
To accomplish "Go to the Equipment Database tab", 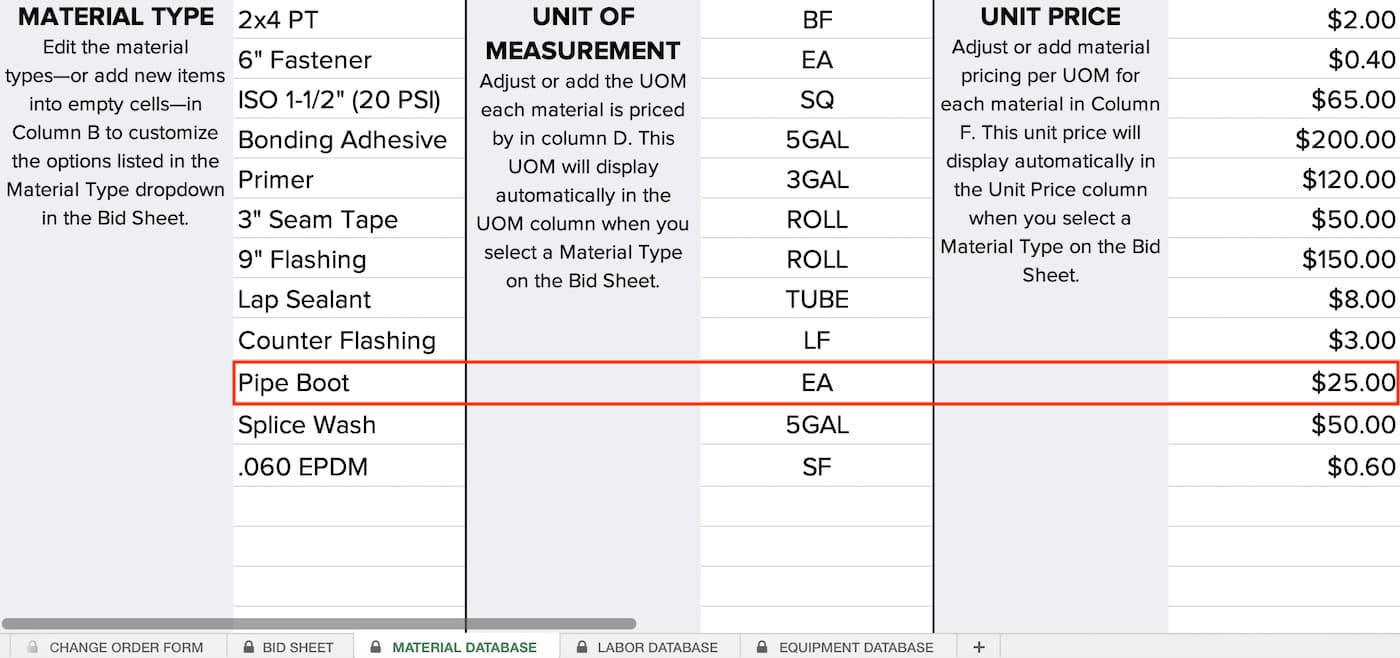I will click(x=855, y=647).
